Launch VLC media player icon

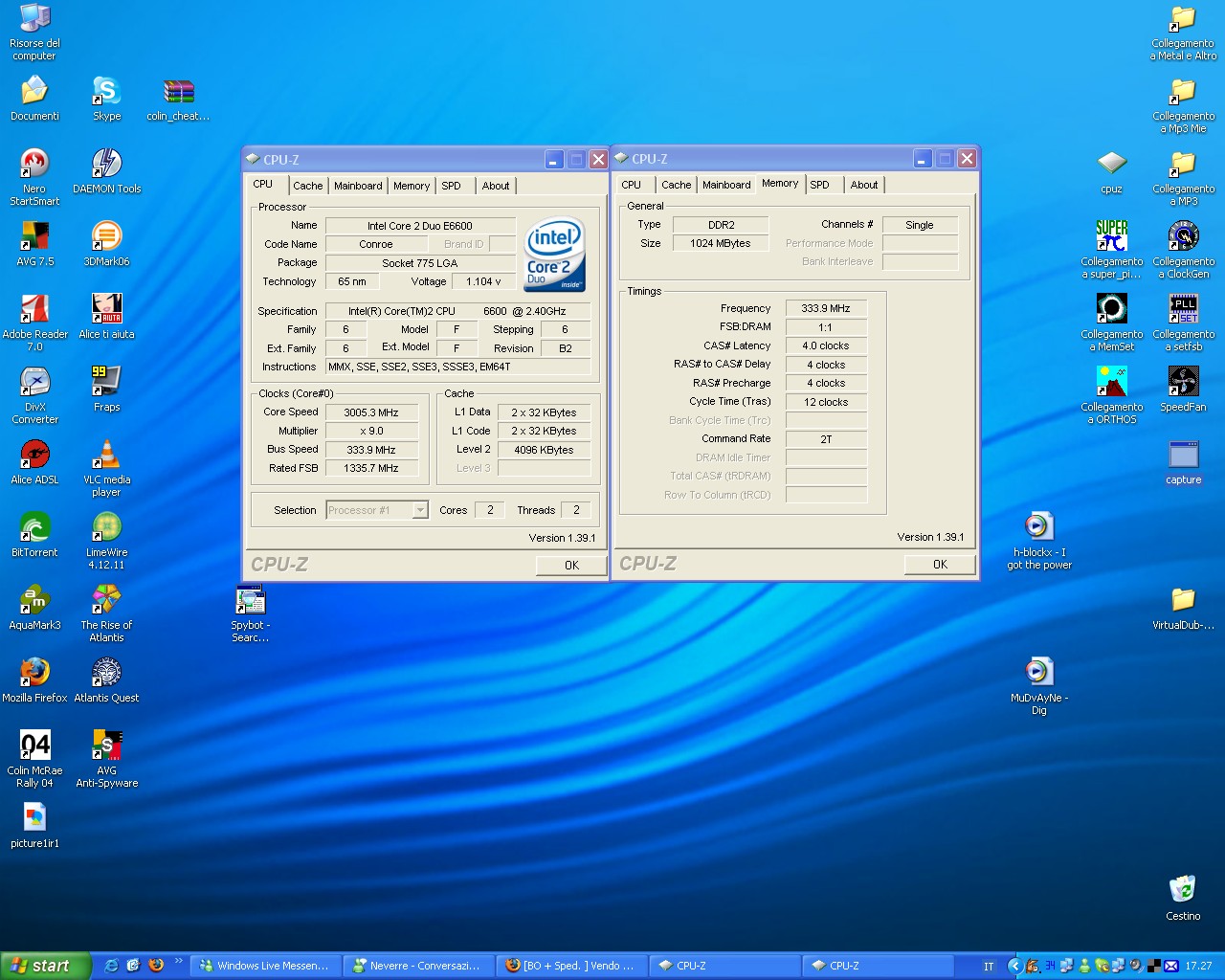pyautogui.click(x=106, y=455)
